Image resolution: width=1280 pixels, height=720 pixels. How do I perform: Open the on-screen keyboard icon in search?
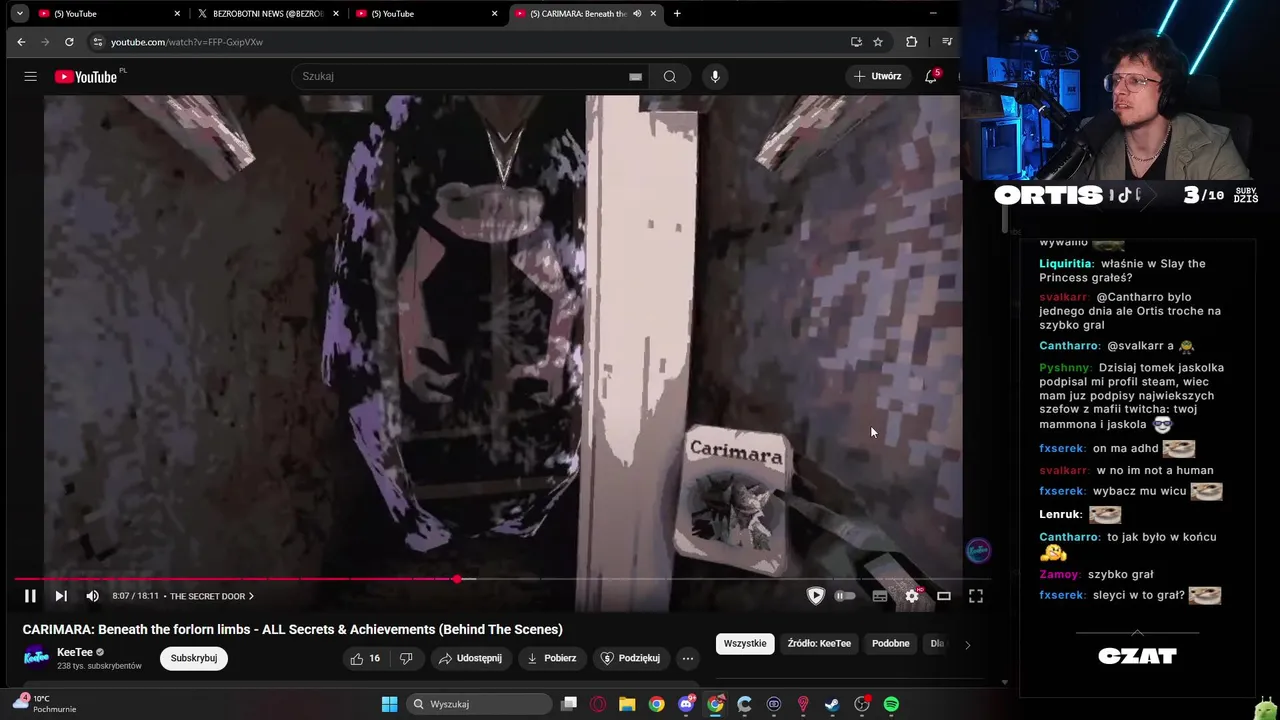pyautogui.click(x=635, y=76)
